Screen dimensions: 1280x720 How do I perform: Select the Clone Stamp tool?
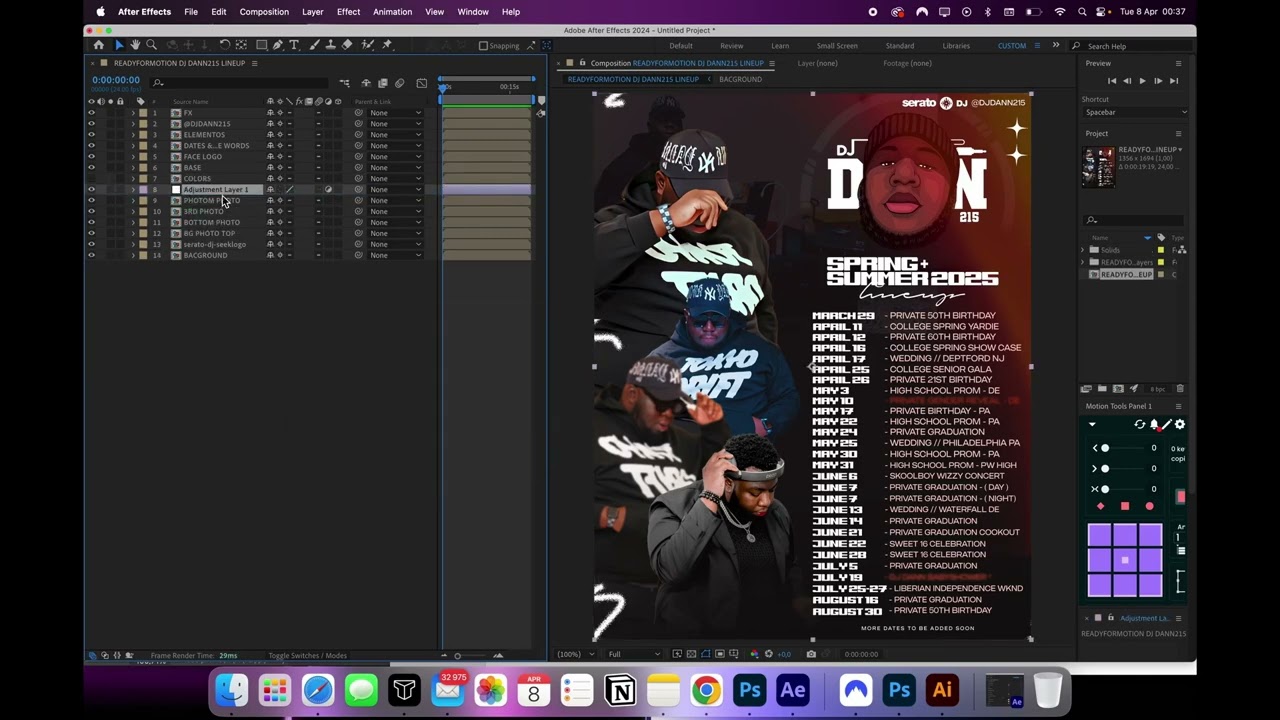pos(330,45)
